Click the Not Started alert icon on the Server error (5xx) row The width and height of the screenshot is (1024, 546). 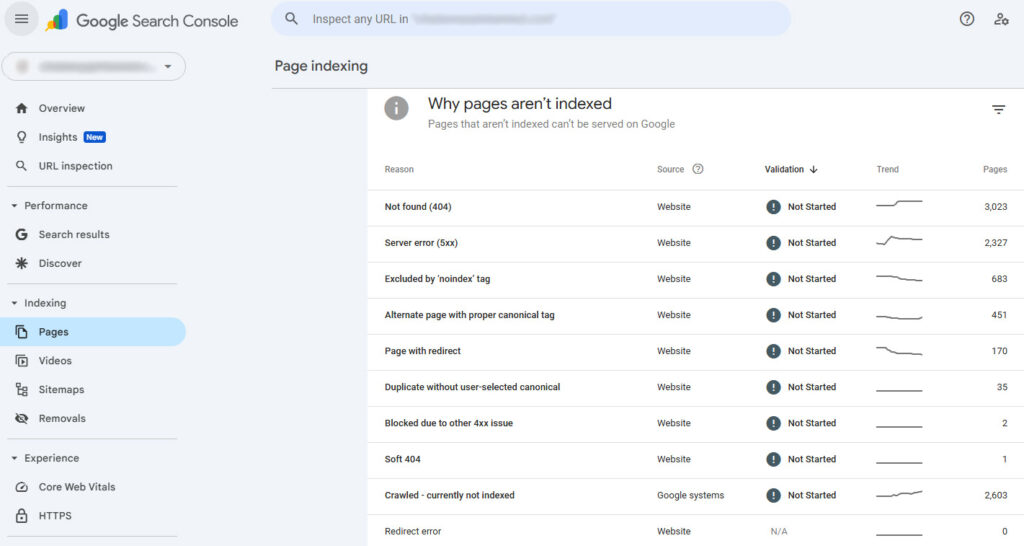pyautogui.click(x=773, y=243)
